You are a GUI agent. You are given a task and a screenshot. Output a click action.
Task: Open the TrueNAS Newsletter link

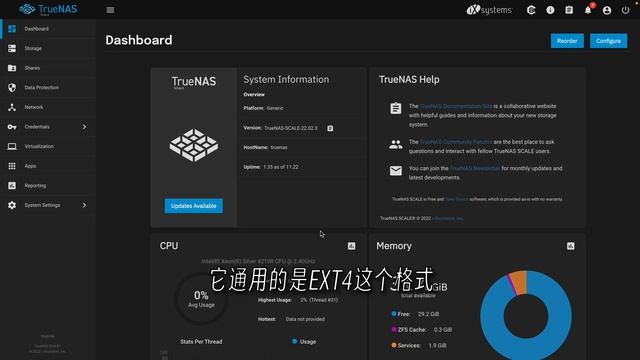click(x=475, y=168)
